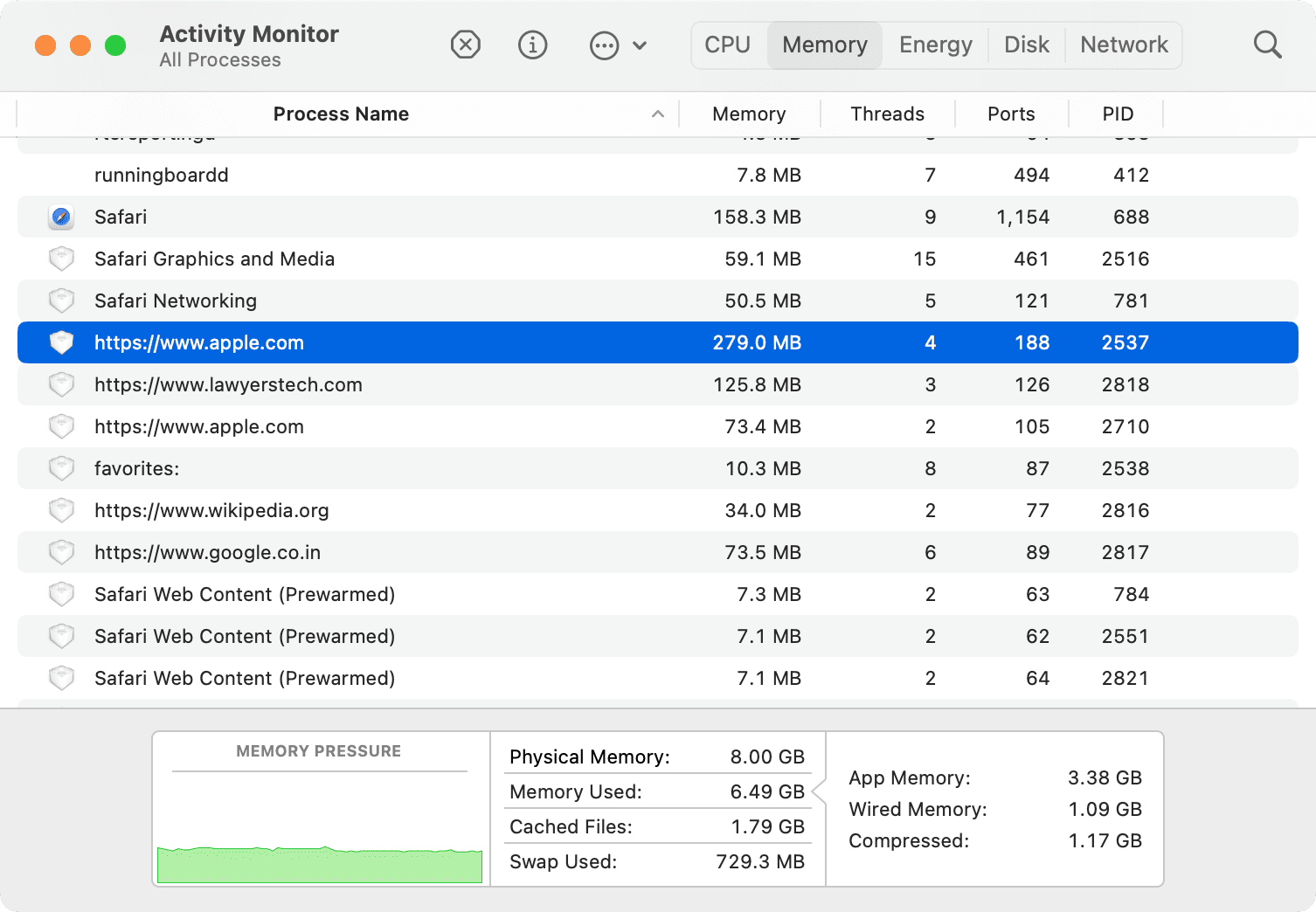The width and height of the screenshot is (1316, 912).
Task: Open the Disk tab
Action: pos(1027,45)
